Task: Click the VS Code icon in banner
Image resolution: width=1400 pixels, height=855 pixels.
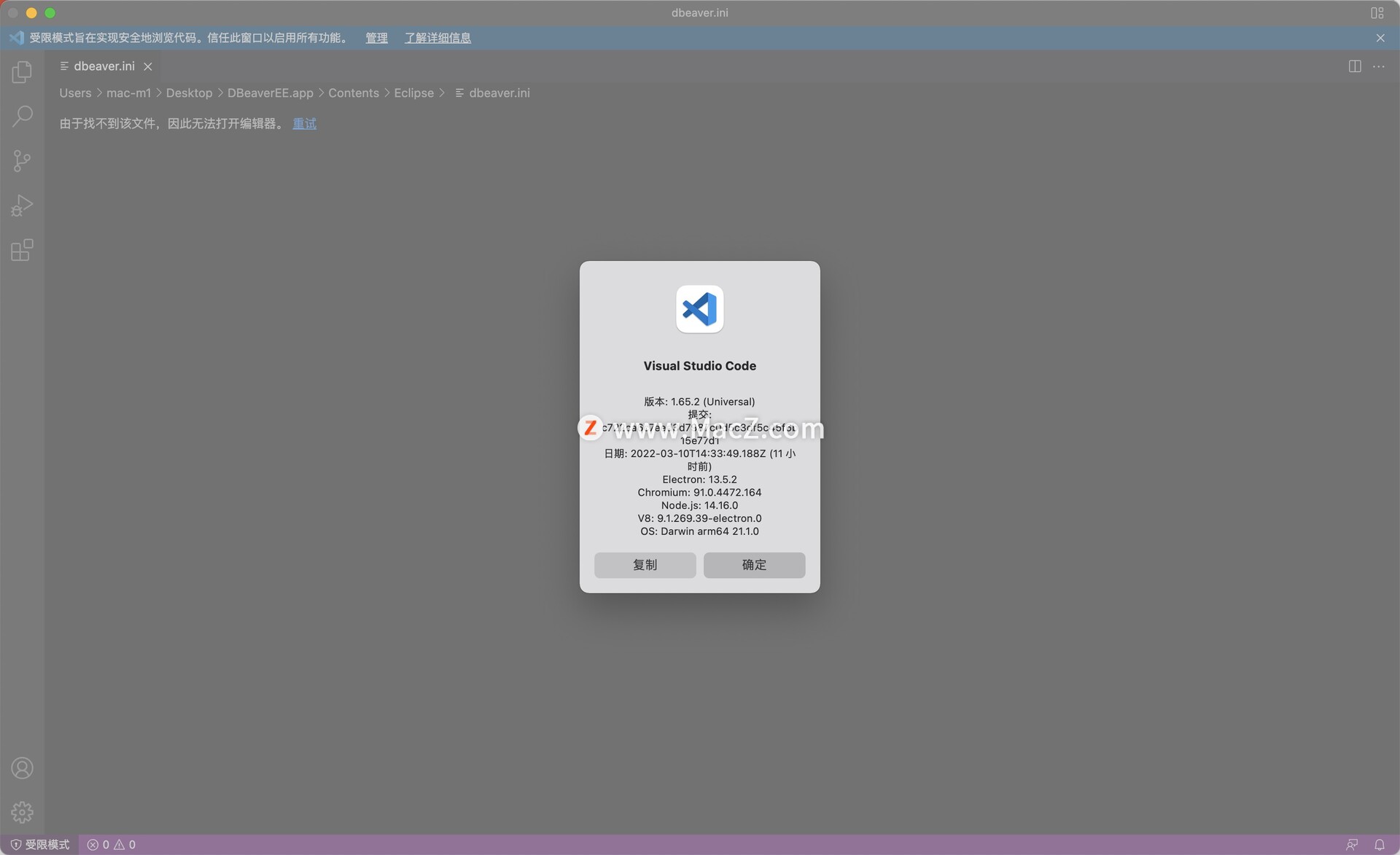Action: pos(17,38)
